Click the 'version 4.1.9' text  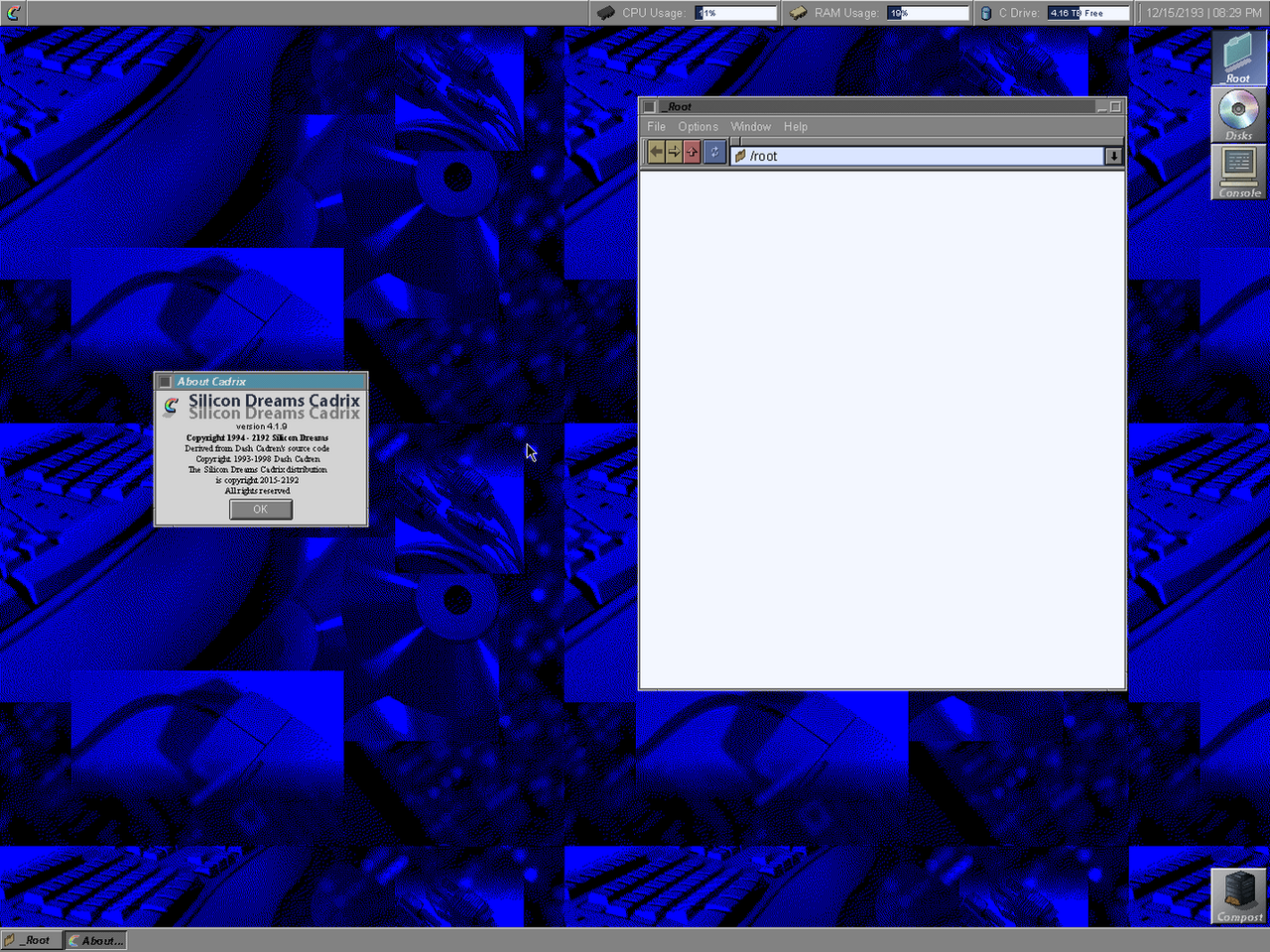pos(262,426)
